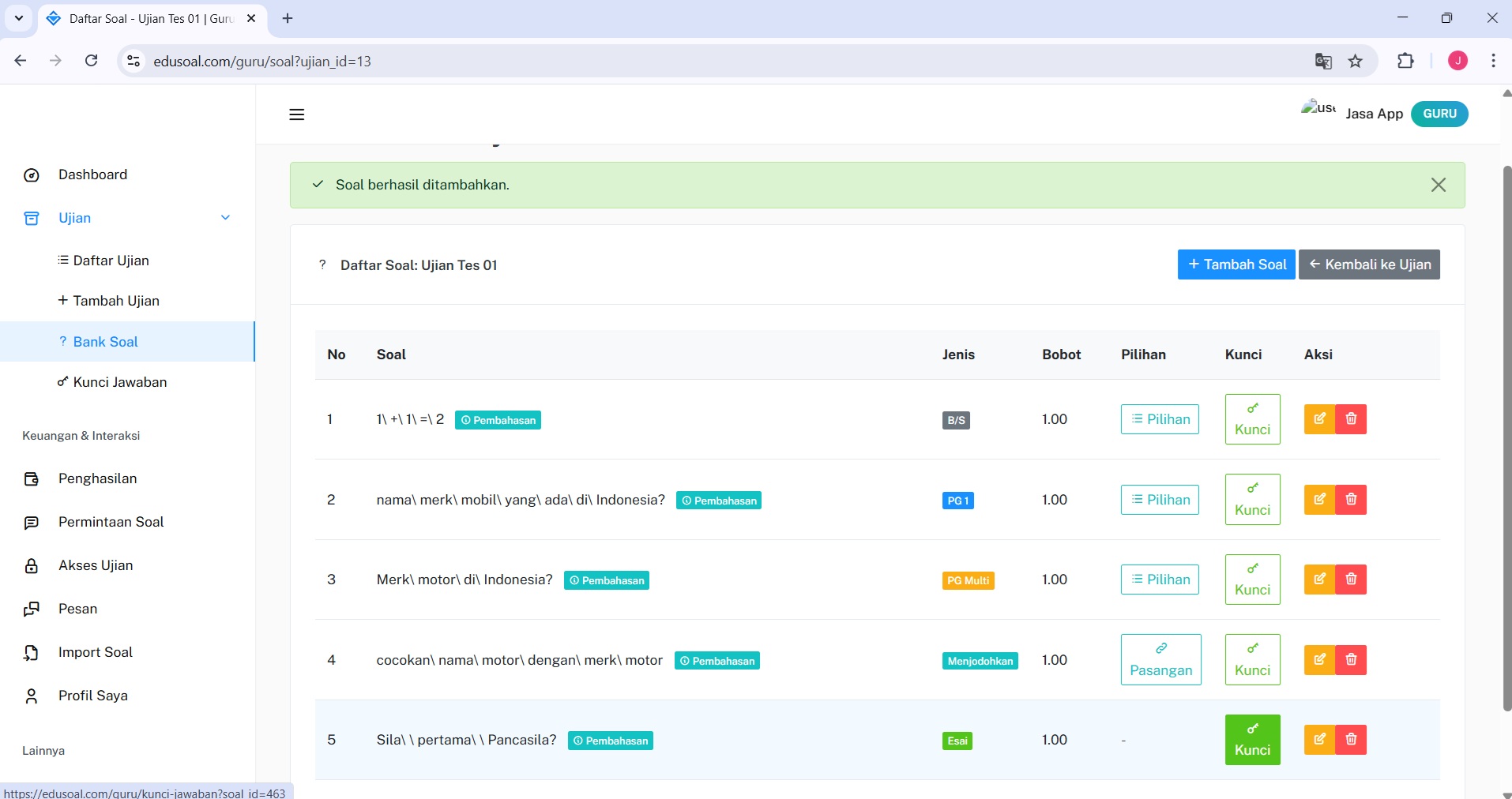
Task: Open Pasangan link button for question 4
Action: [1160, 660]
